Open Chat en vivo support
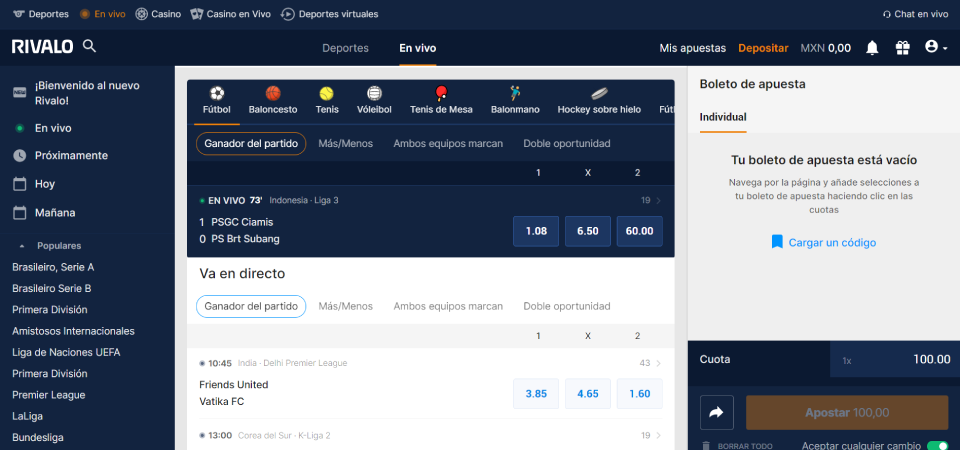This screenshot has width=960, height=450. [915, 14]
